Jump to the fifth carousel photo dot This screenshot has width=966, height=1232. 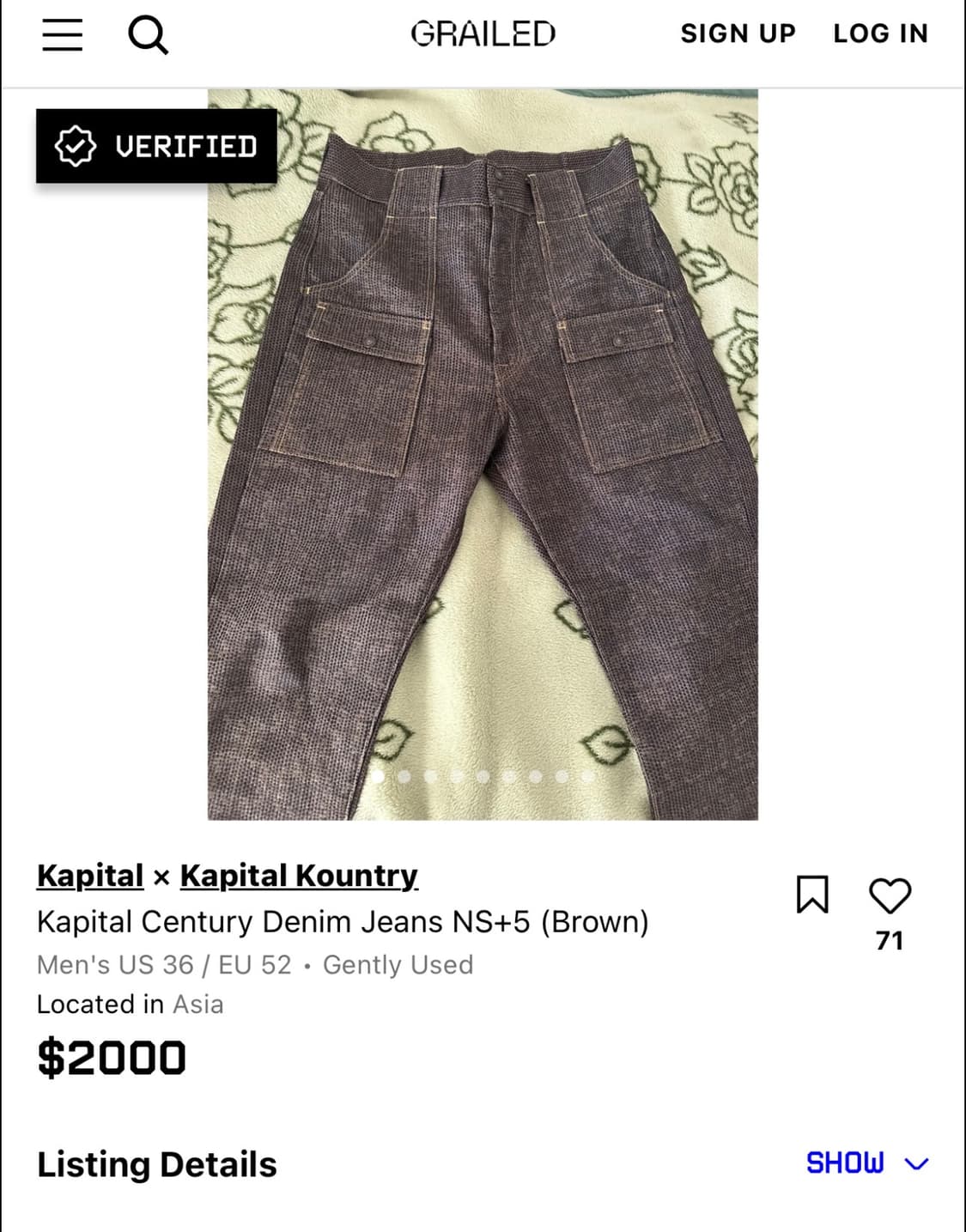tap(483, 776)
